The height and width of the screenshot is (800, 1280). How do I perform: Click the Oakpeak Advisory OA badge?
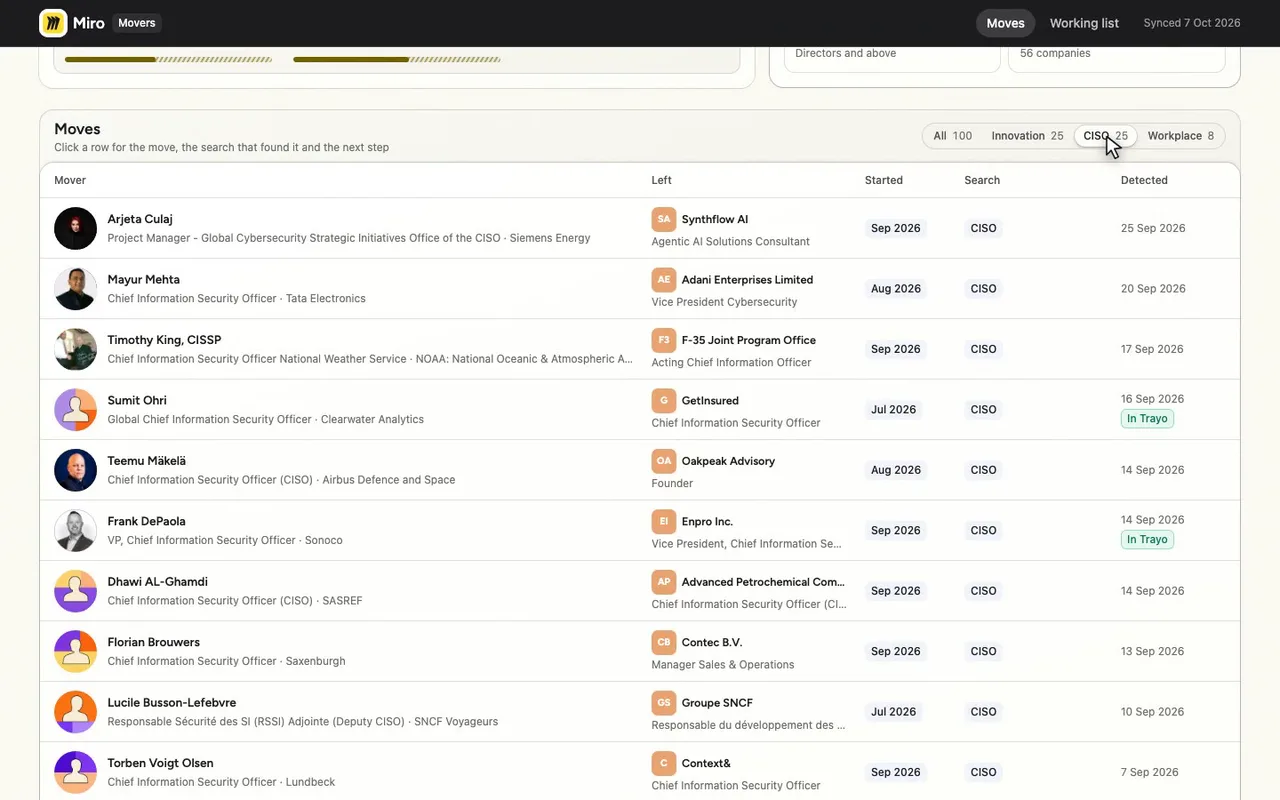click(664, 461)
